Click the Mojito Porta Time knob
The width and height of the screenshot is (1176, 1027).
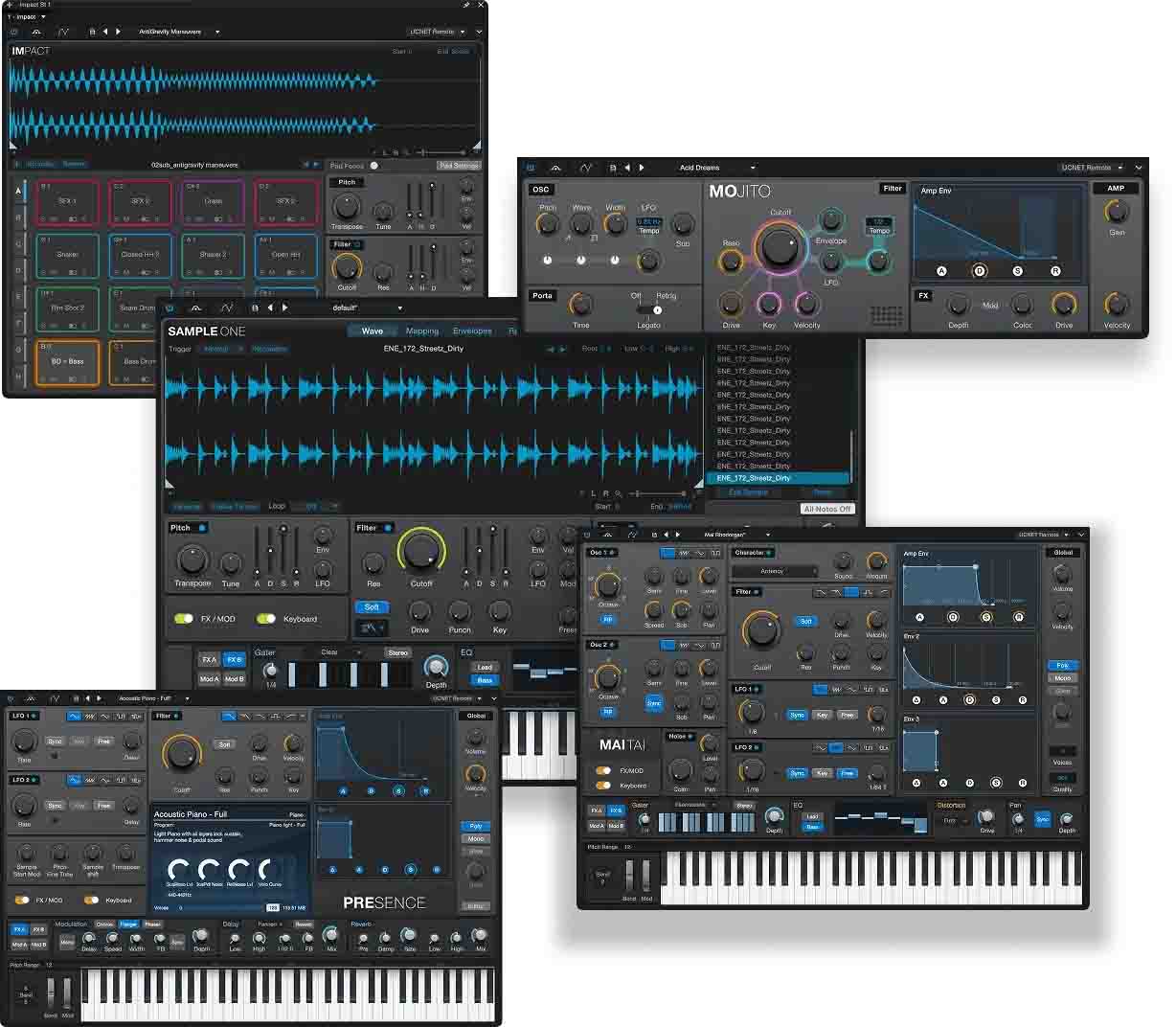(x=580, y=305)
